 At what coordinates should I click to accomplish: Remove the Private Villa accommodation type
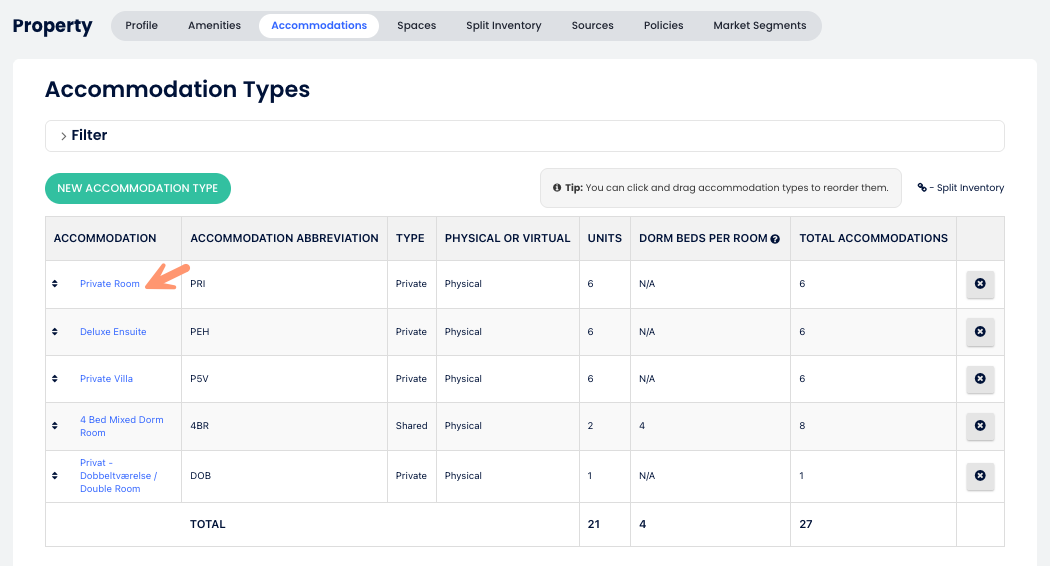tap(980, 379)
